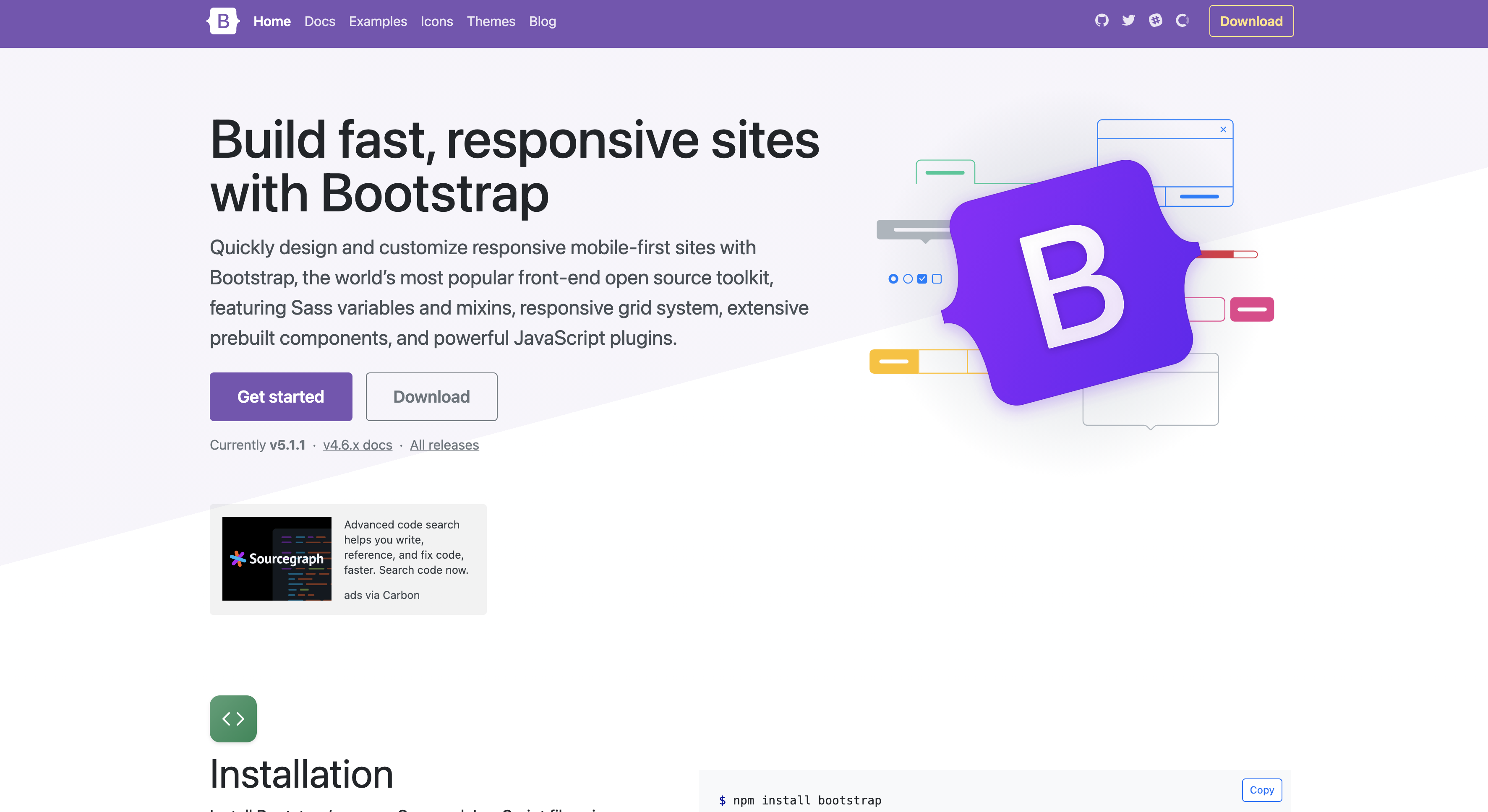
Task: Open the All releases link
Action: click(x=444, y=445)
